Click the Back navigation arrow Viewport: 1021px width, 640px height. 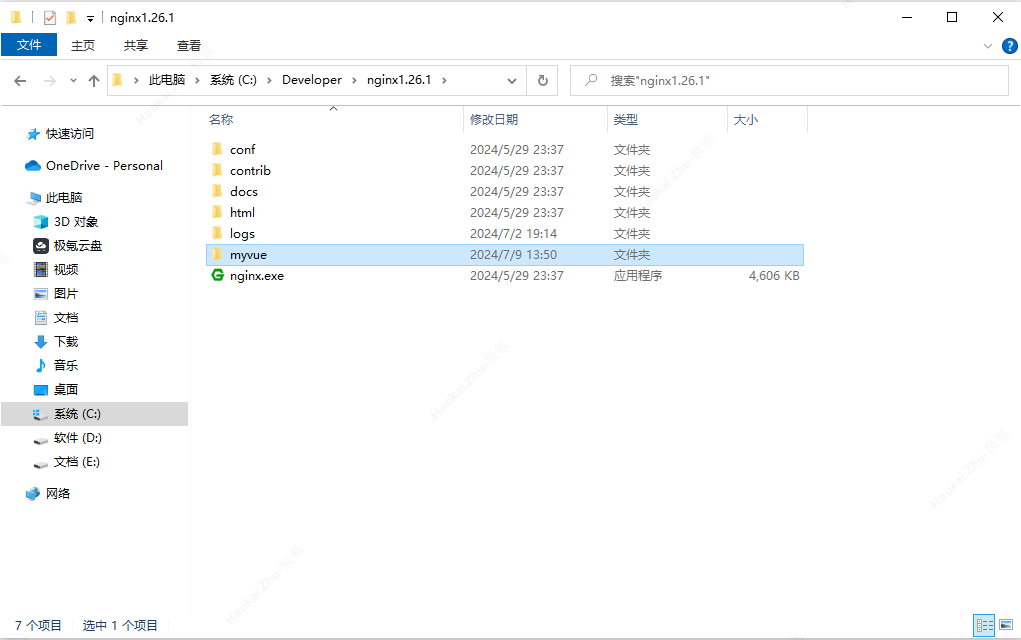point(20,80)
